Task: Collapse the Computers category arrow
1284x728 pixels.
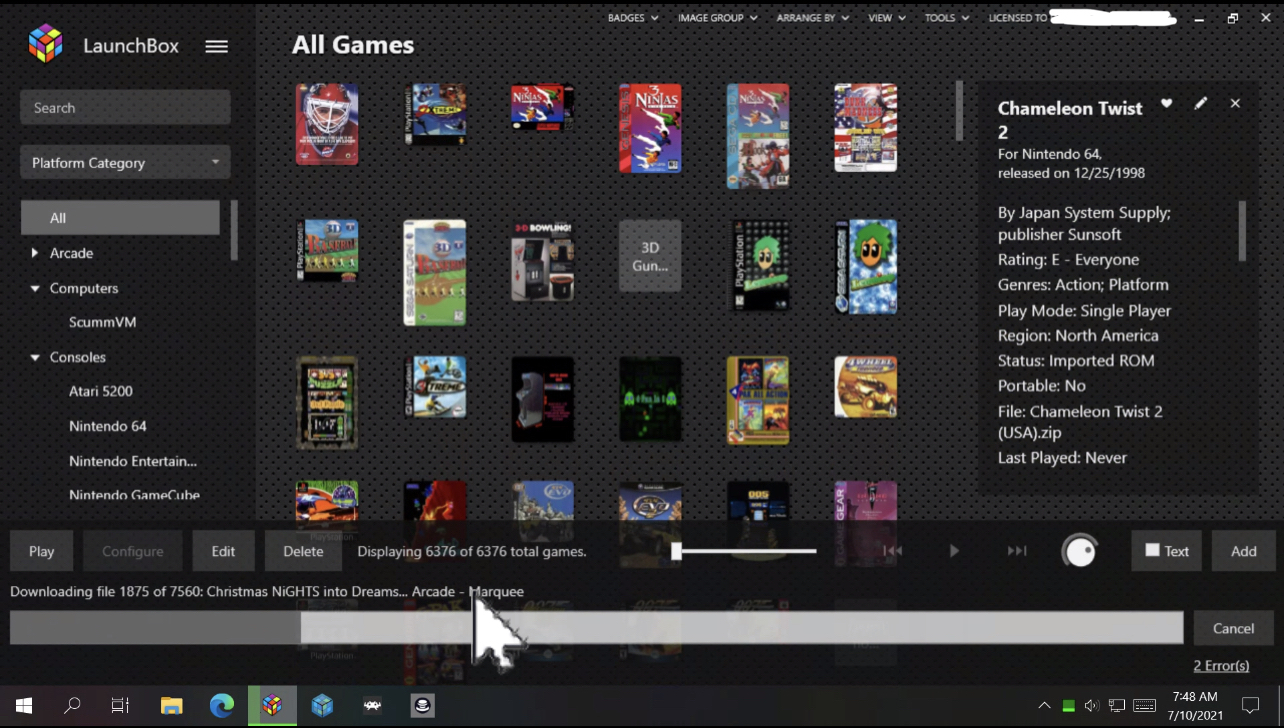Action: pos(35,288)
